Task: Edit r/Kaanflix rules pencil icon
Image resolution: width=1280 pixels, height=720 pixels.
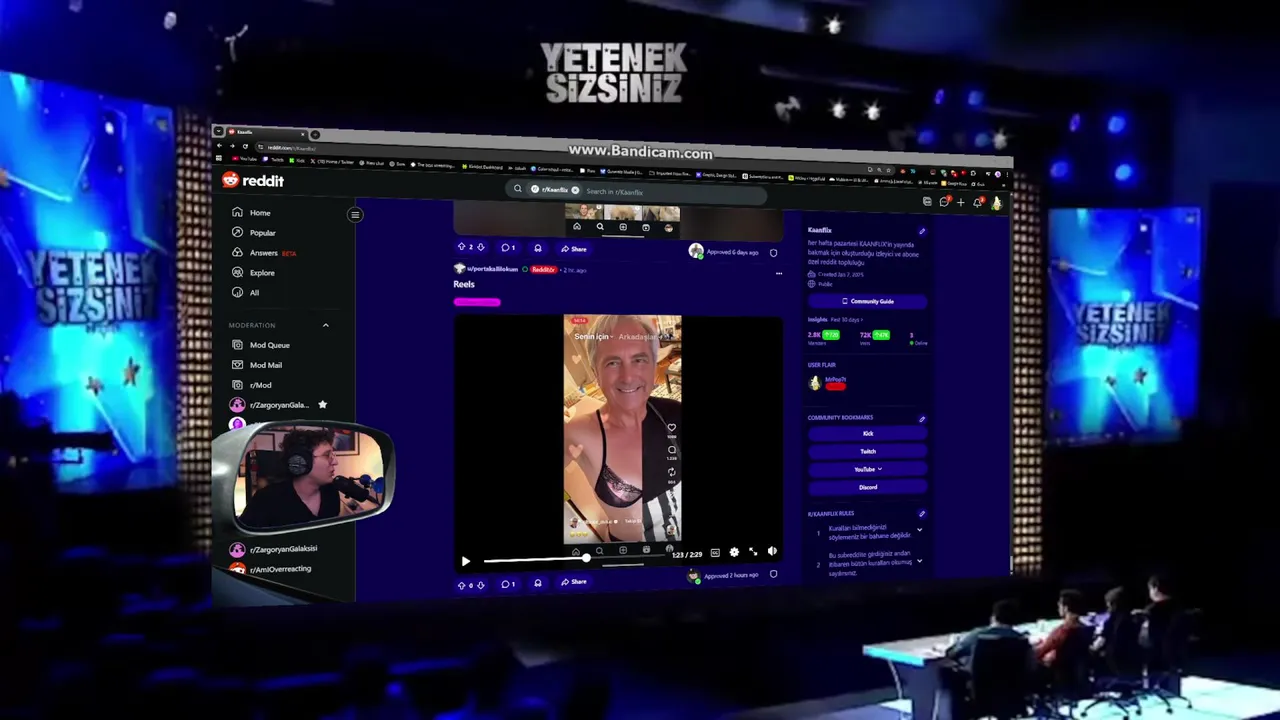Action: click(922, 514)
